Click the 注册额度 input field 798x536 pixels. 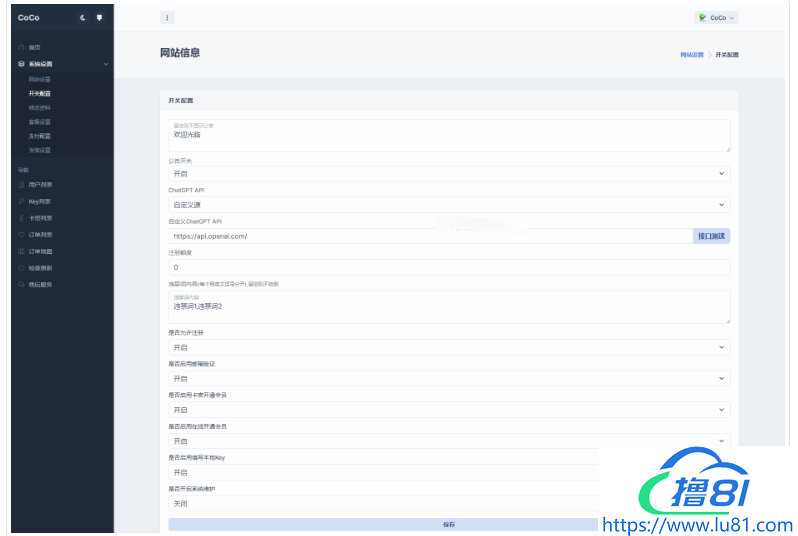coord(449,268)
